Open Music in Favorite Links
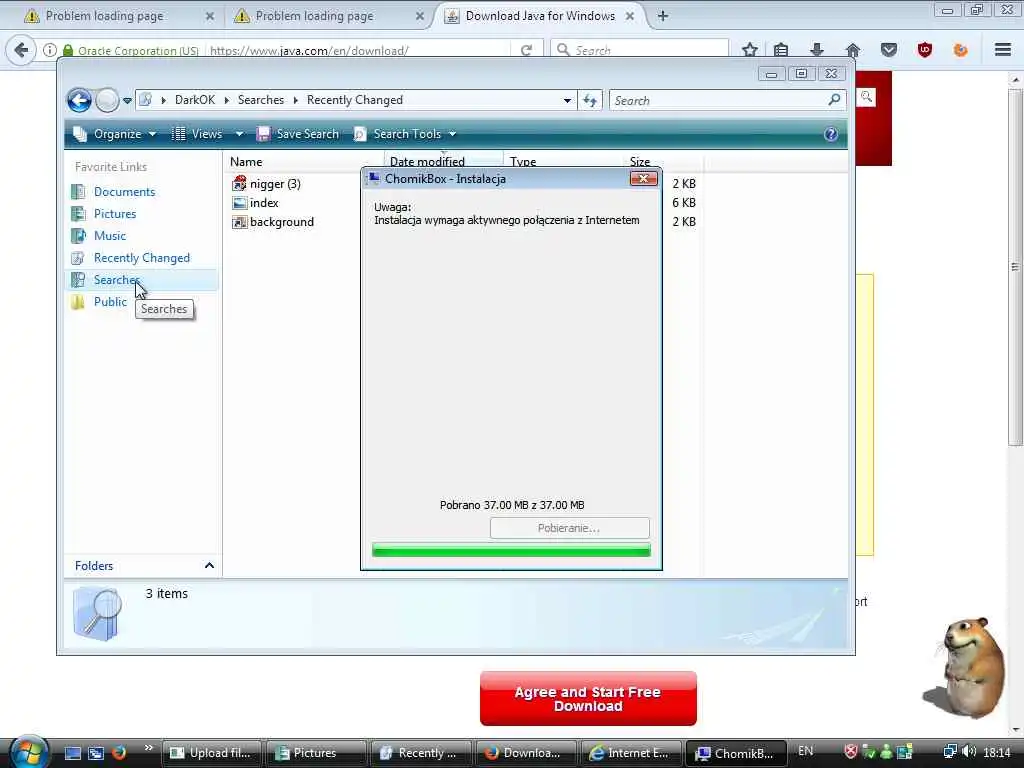 click(110, 236)
